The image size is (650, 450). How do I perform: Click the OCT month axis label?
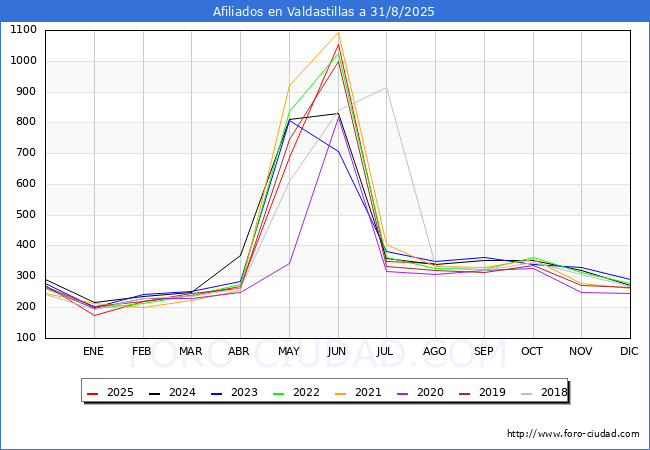point(532,351)
